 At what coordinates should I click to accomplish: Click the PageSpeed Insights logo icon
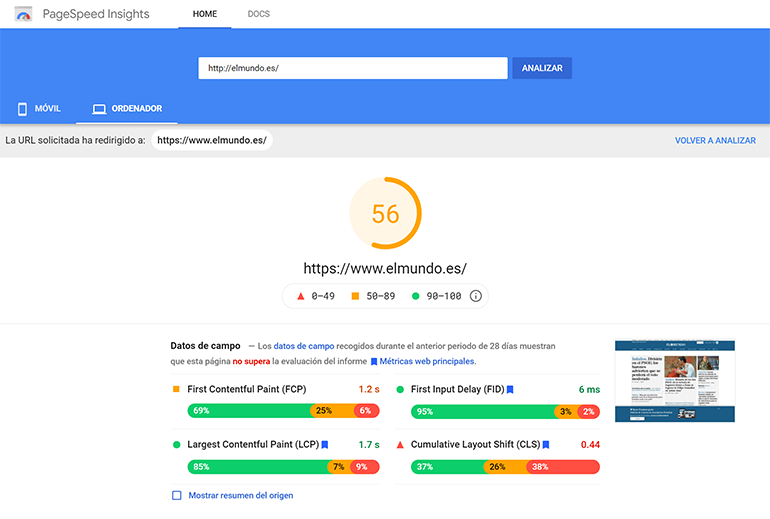[23, 14]
